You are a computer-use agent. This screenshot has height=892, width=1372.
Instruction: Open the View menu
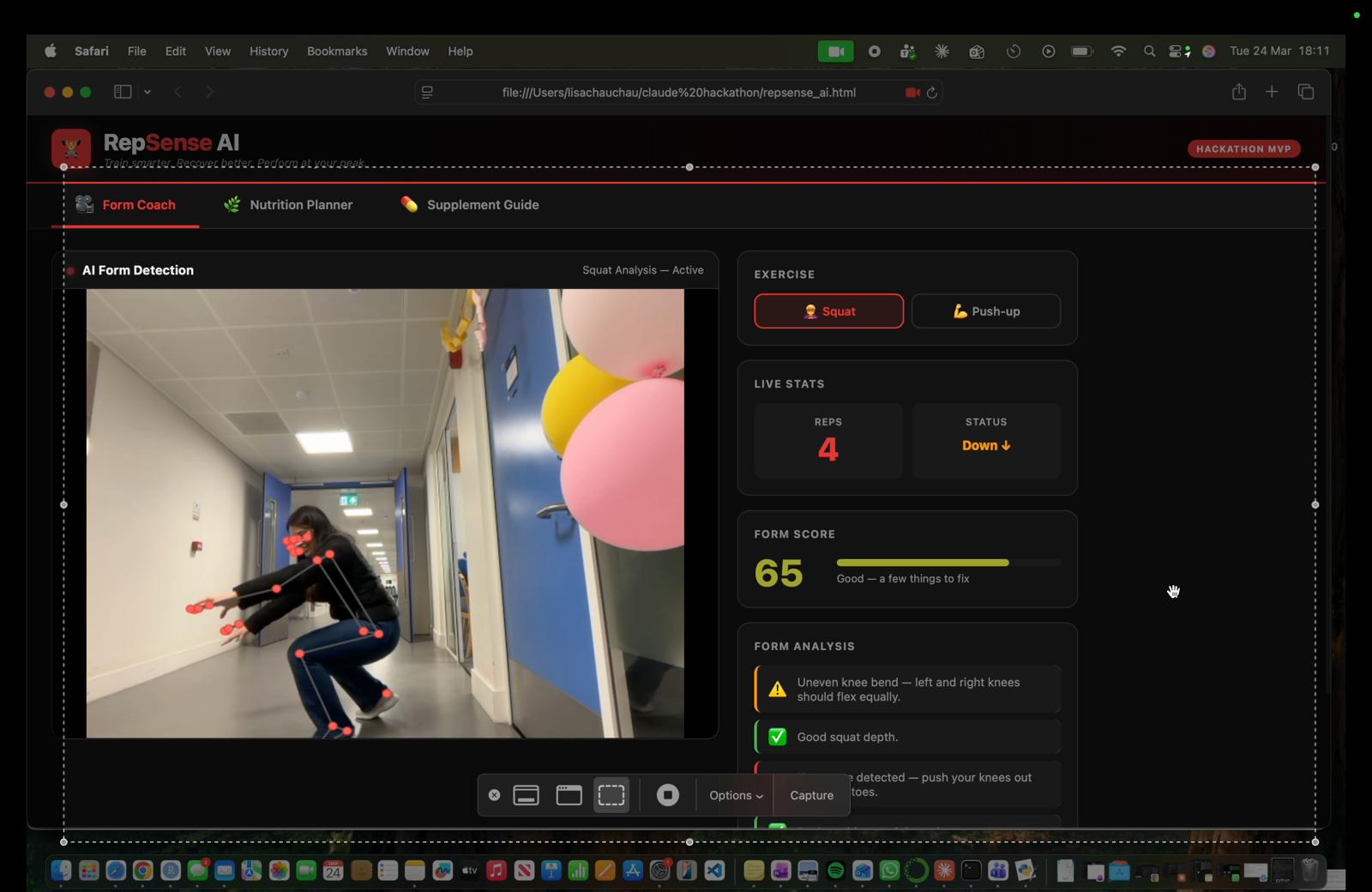(218, 51)
